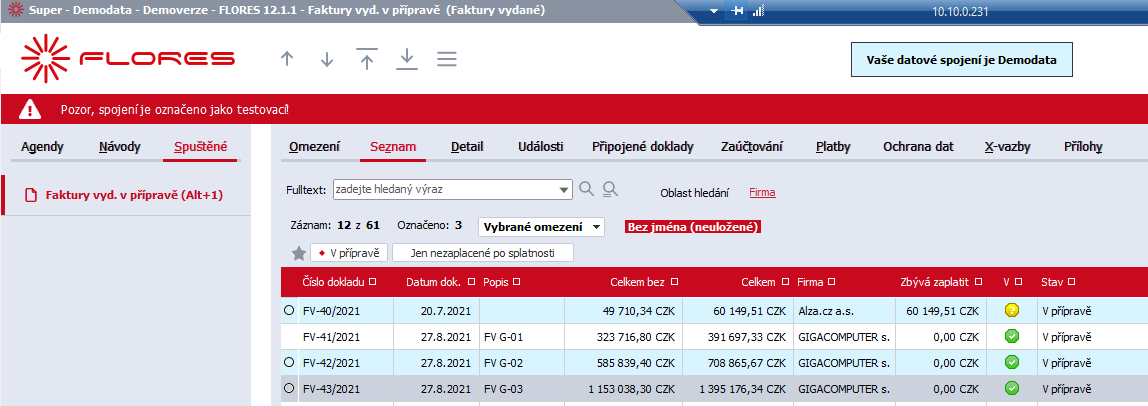Image resolution: width=1148 pixels, height=406 pixels.
Task: Click the Firma search area link
Action: [x=762, y=193]
